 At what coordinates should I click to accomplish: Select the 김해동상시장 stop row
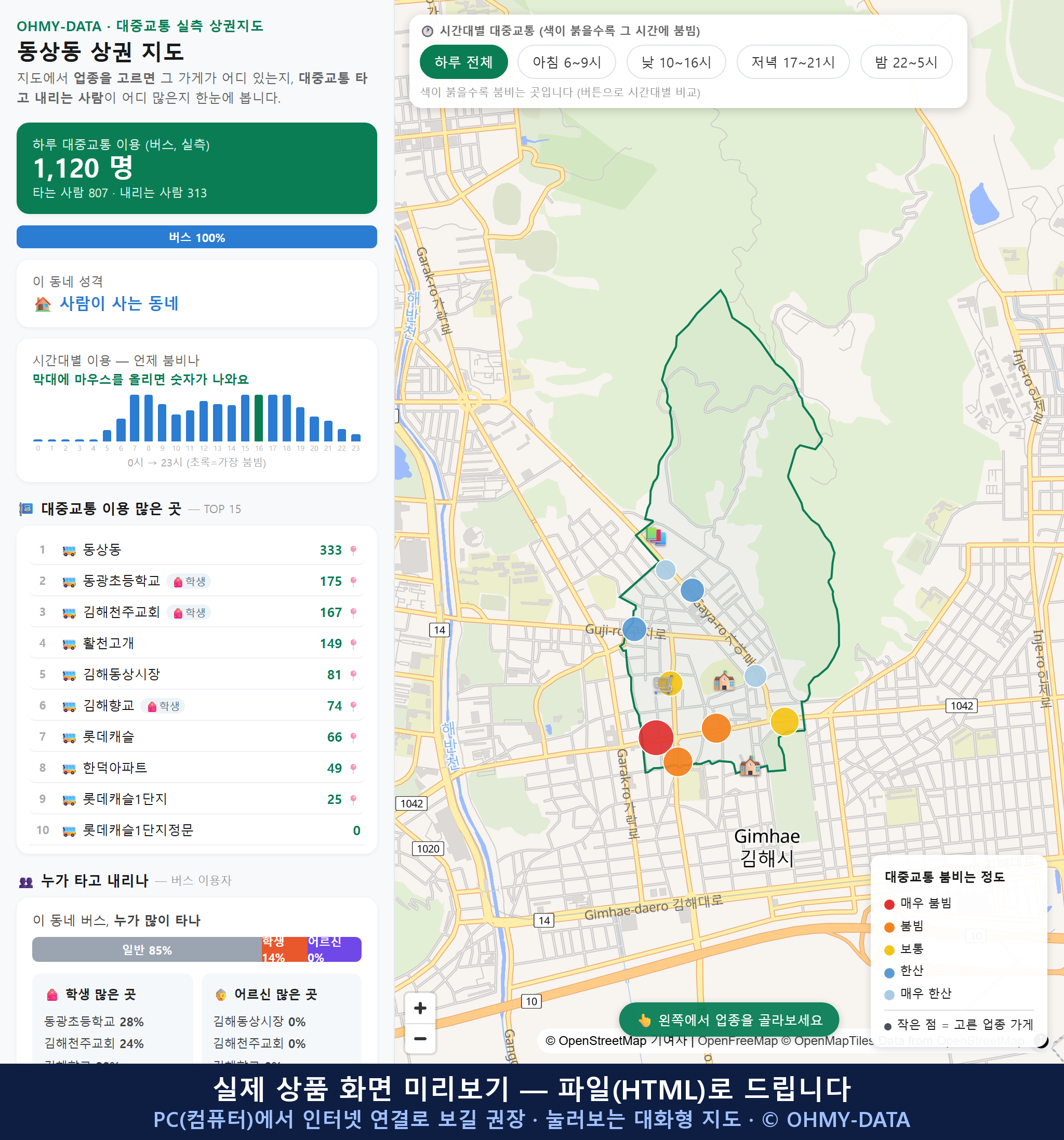(x=197, y=675)
